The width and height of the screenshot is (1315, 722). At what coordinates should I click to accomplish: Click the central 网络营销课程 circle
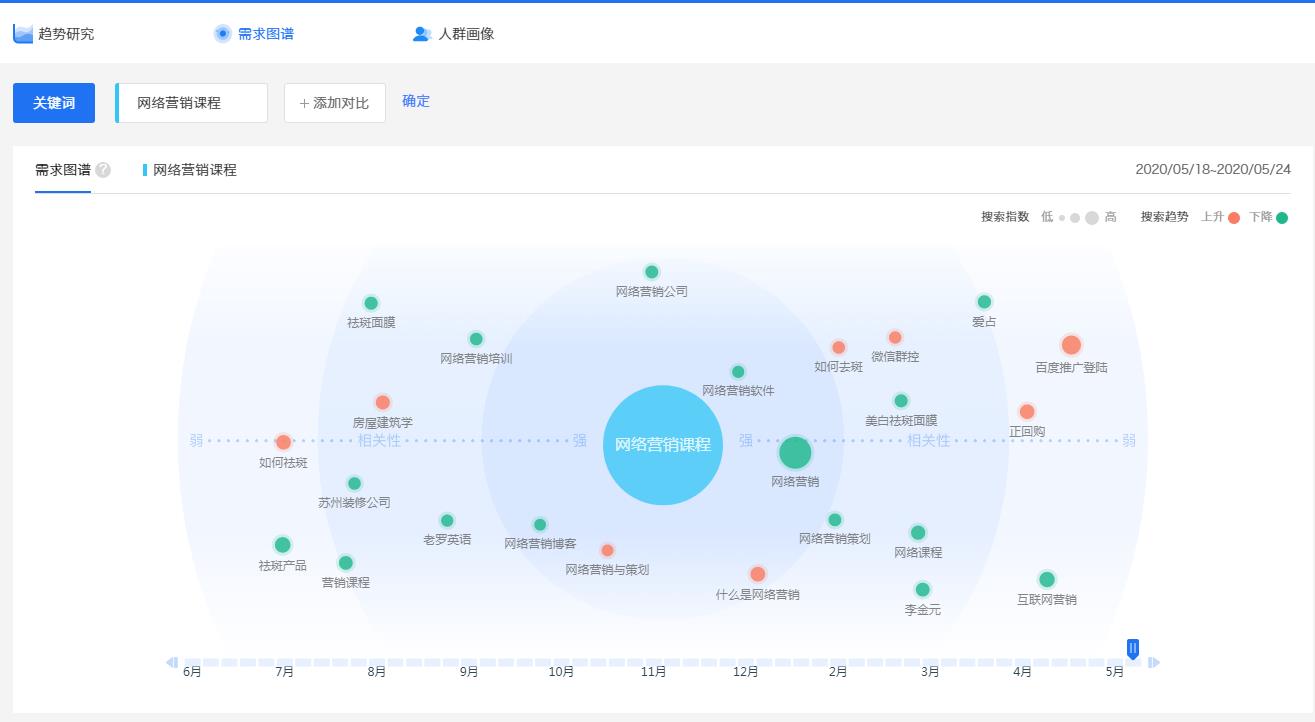tap(662, 445)
